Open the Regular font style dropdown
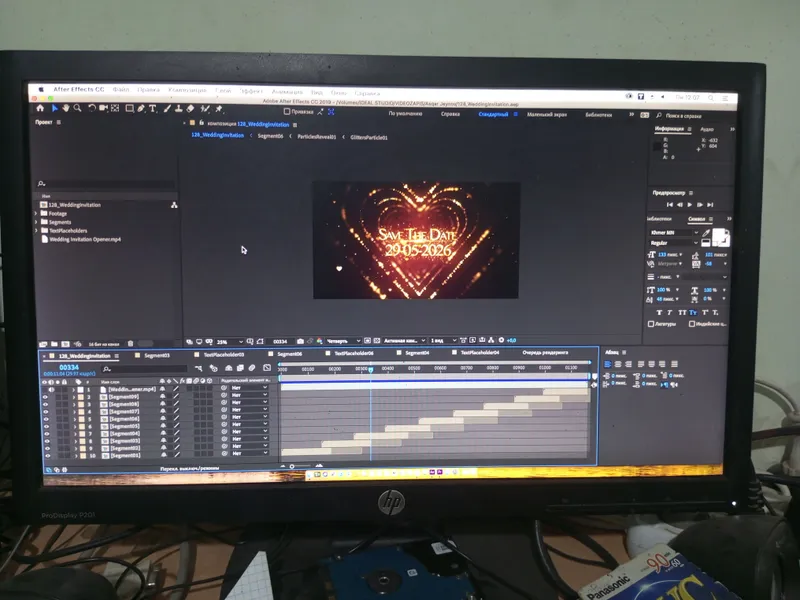The image size is (800, 600). tap(674, 243)
